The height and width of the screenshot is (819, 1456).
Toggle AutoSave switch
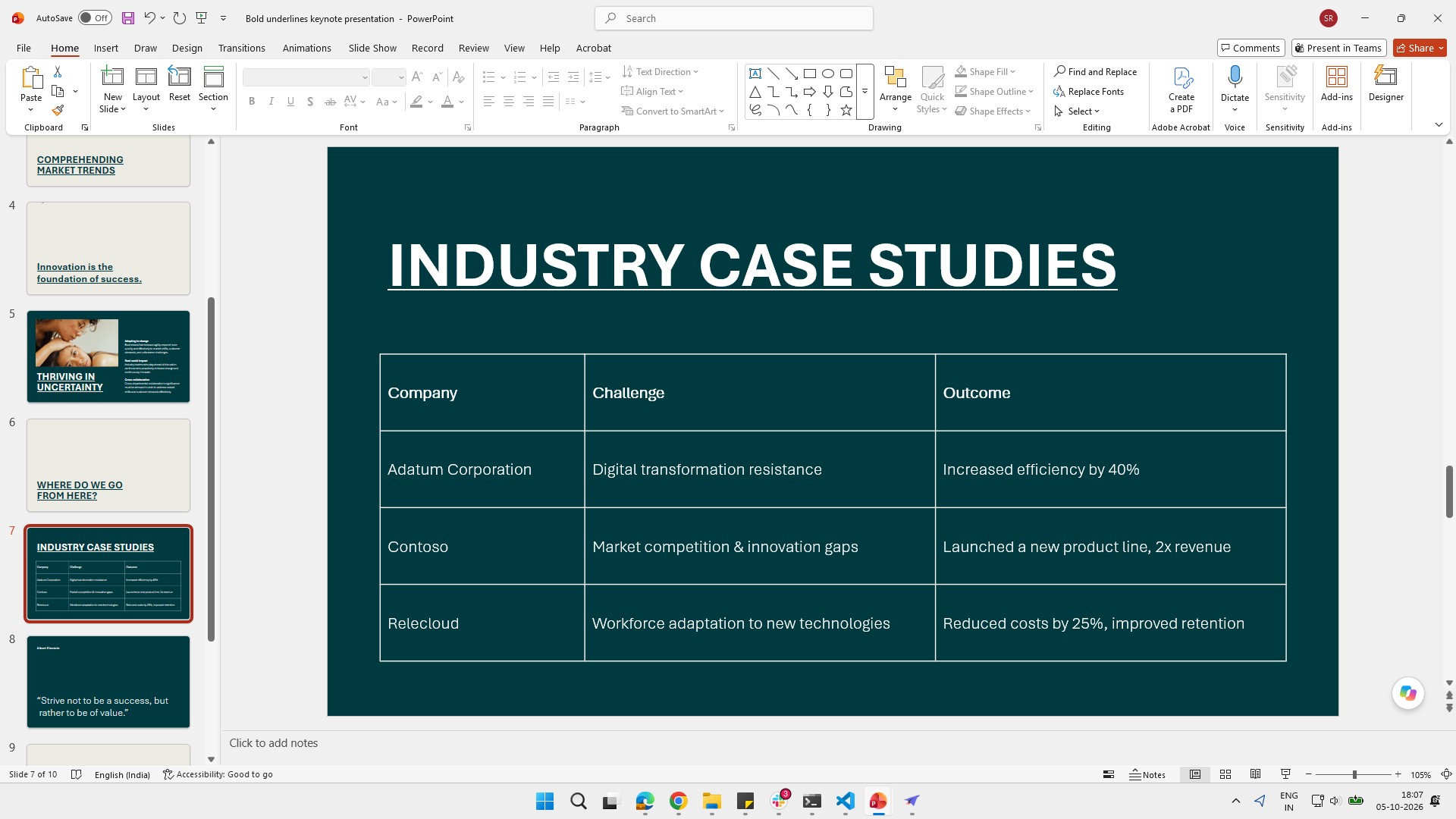[x=95, y=18]
